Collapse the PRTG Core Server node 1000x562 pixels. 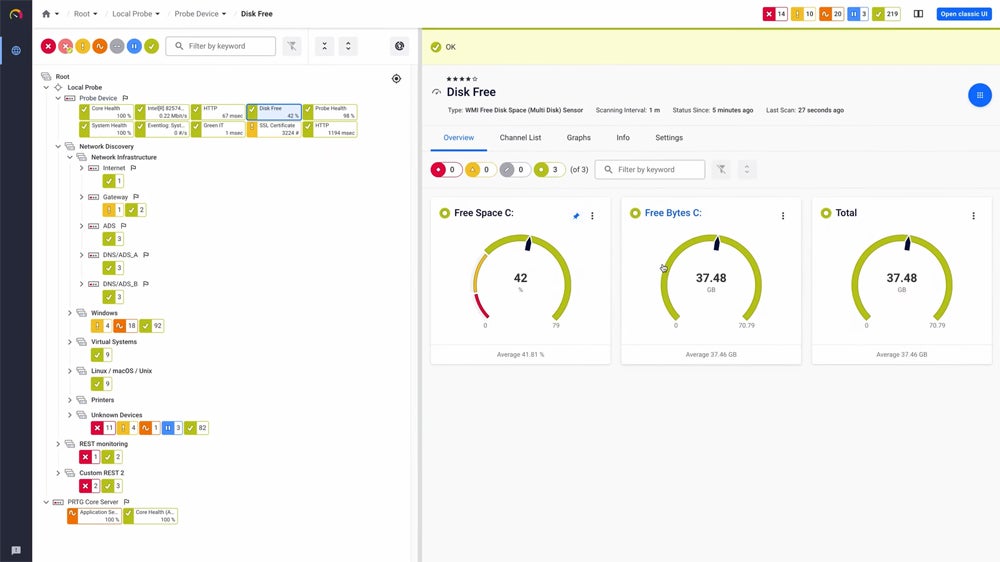coord(46,502)
